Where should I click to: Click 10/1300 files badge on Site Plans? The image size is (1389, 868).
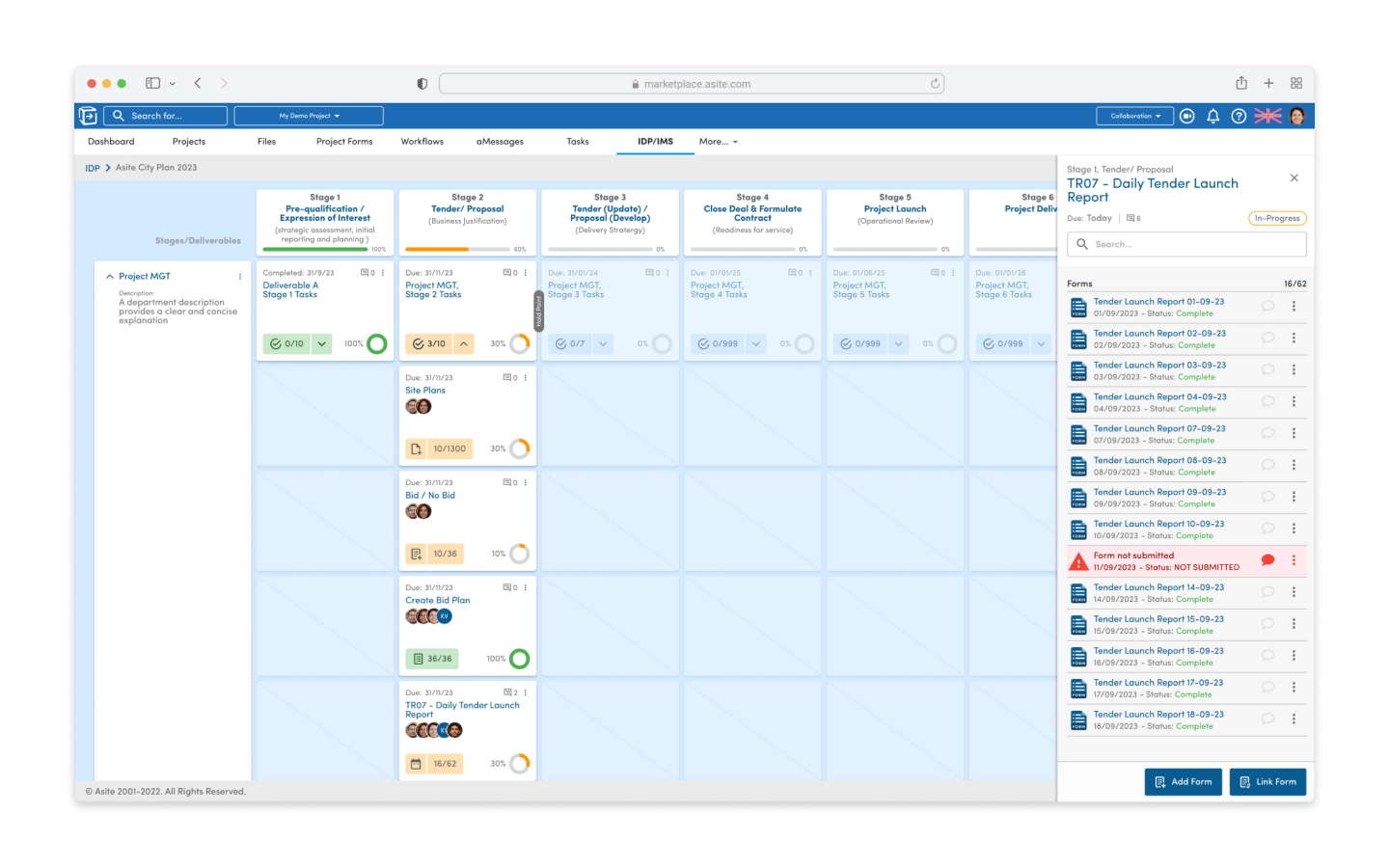(439, 448)
